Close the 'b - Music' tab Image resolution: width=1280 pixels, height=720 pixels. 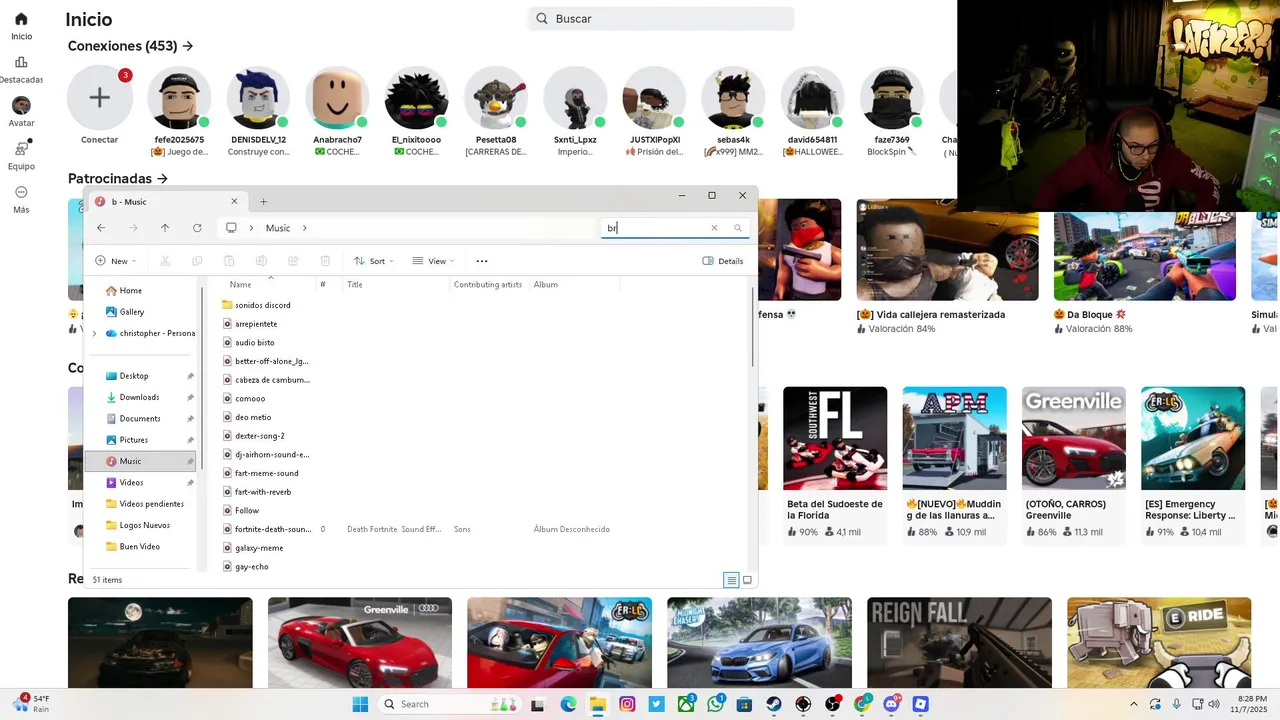[x=234, y=201]
